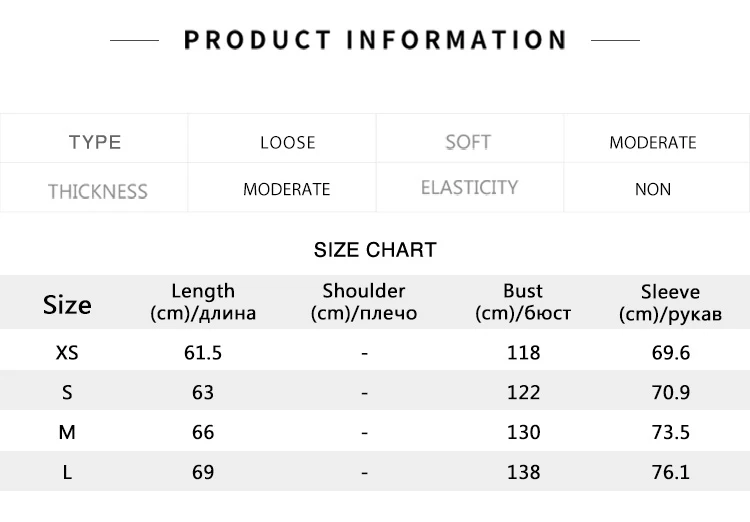Click the LOOSE value cell
The width and height of the screenshot is (750, 522).
[x=287, y=142]
